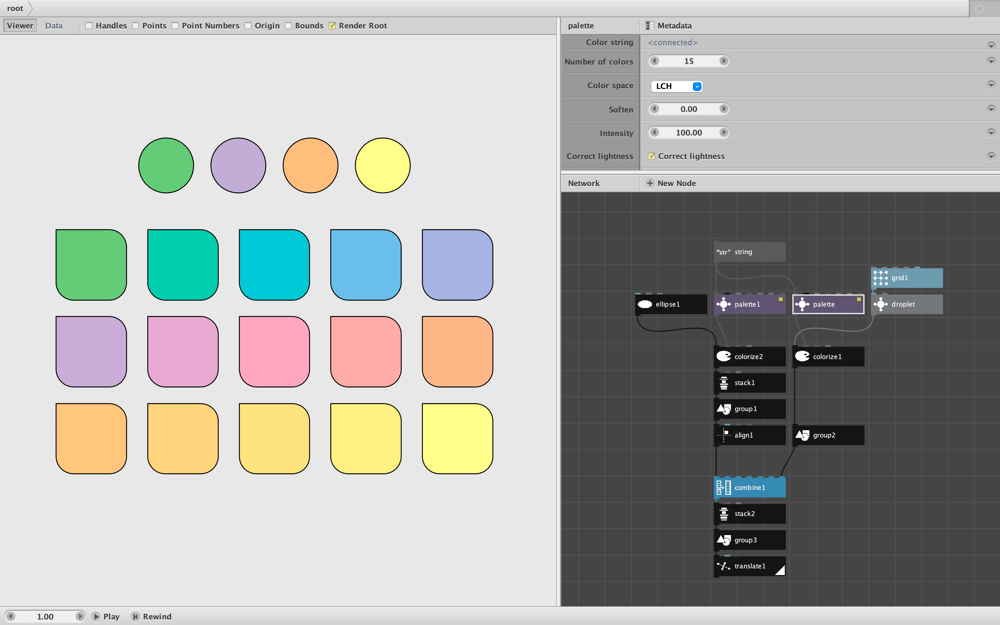Decrease the Number of colors value

pyautogui.click(x=654, y=61)
